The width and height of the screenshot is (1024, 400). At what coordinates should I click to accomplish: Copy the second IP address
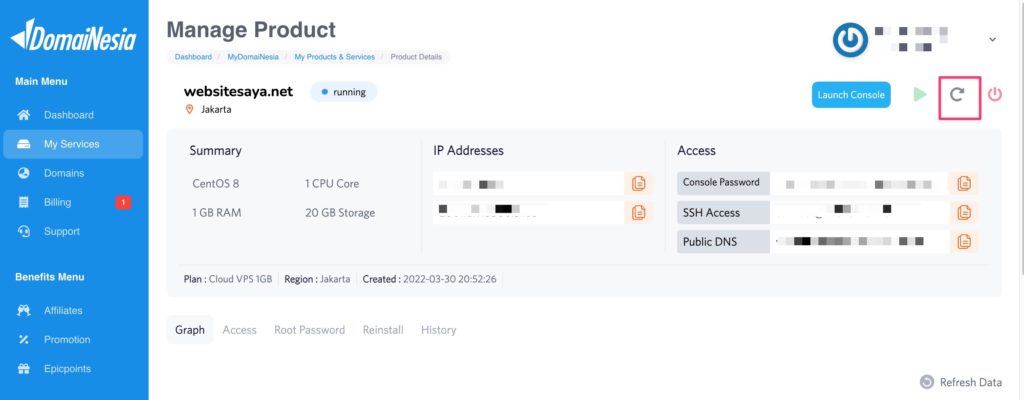tap(639, 212)
